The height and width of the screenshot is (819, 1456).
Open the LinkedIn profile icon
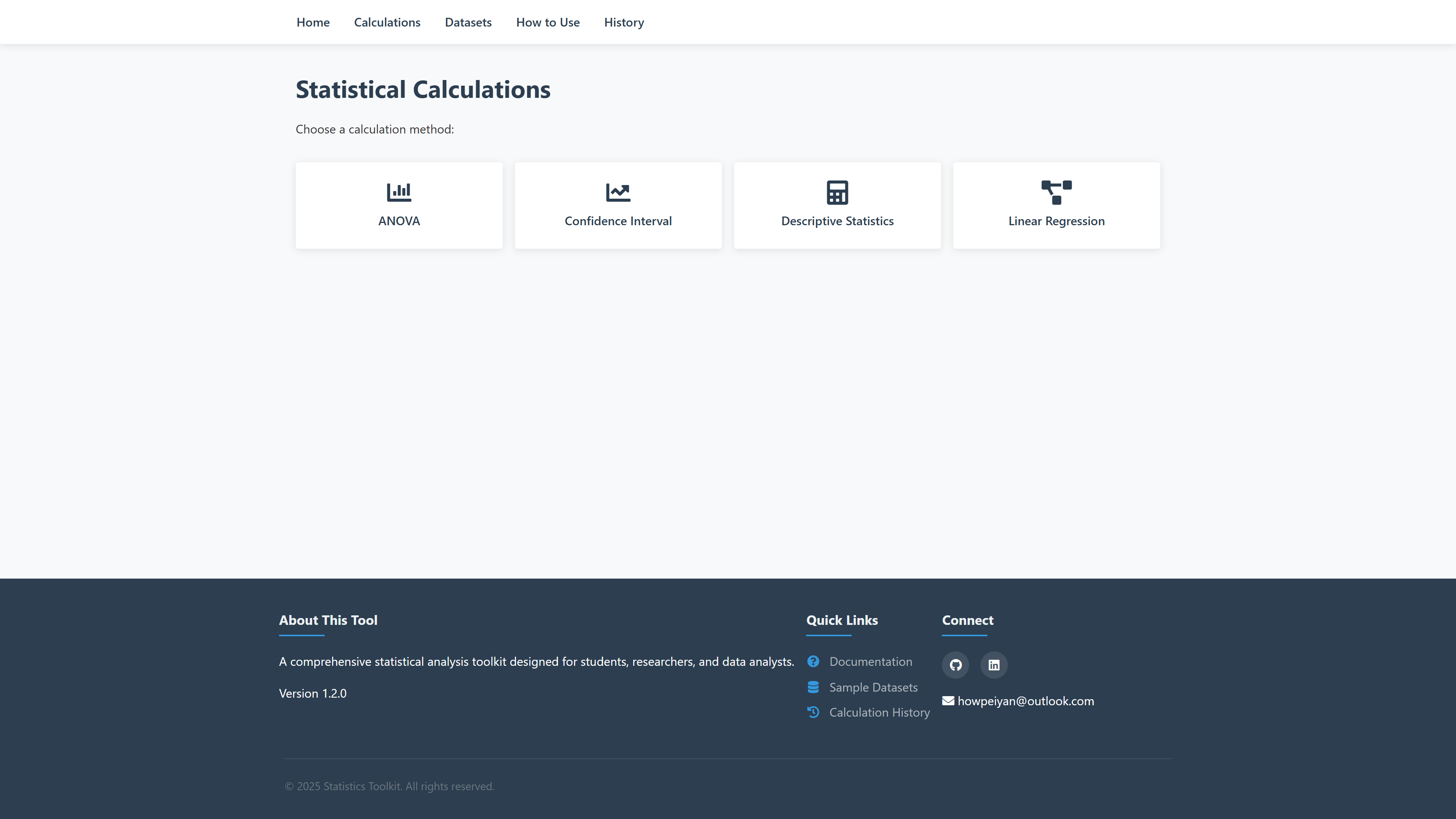click(x=994, y=665)
